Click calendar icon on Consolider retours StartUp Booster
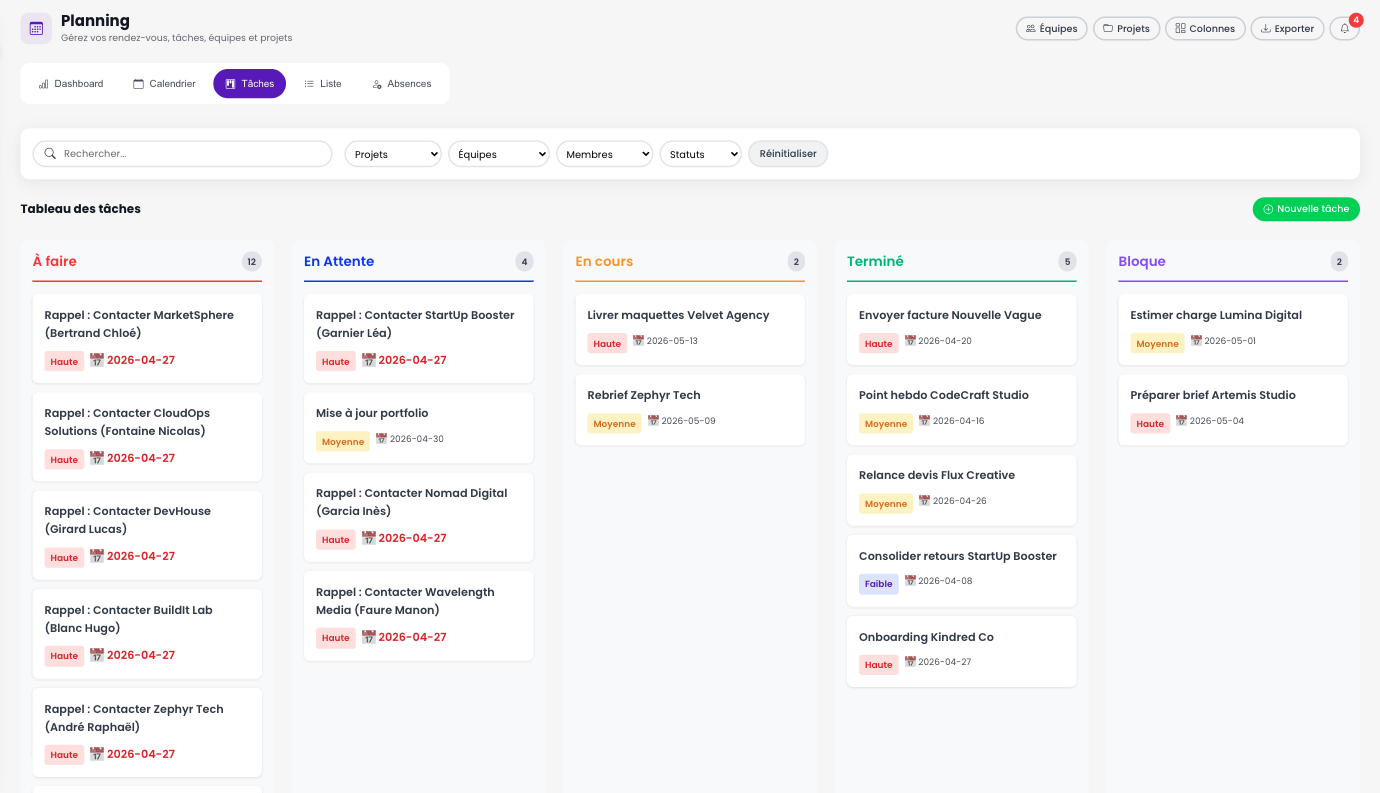The height and width of the screenshot is (793, 1380). click(x=910, y=580)
